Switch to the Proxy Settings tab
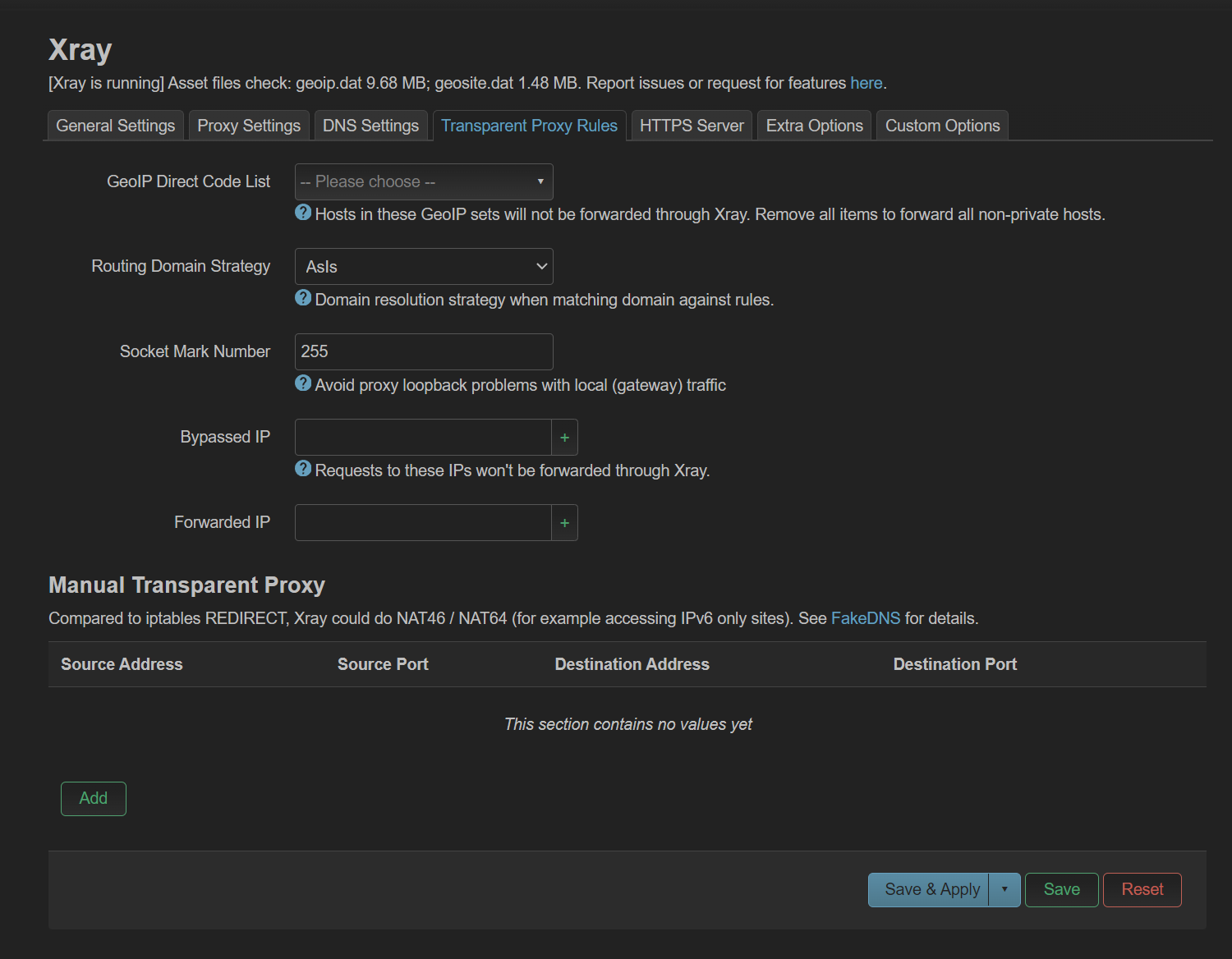This screenshot has height=959, width=1232. tap(249, 126)
